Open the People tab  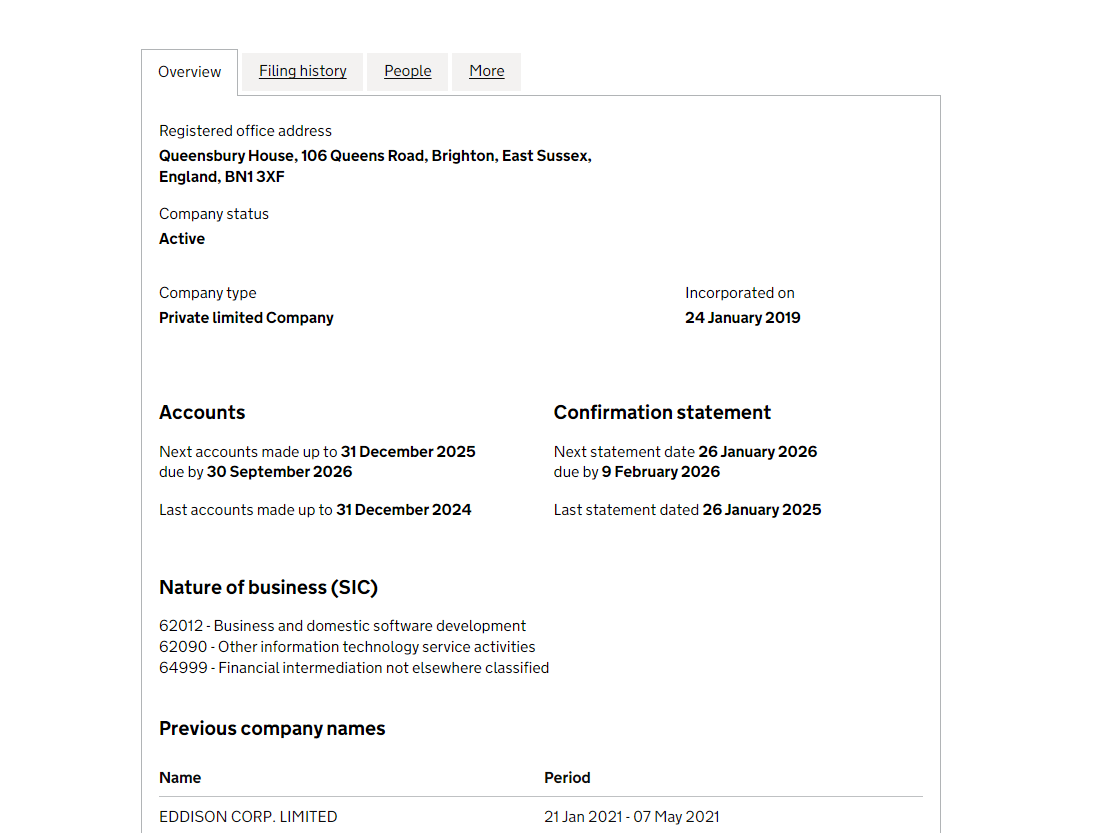click(x=407, y=71)
